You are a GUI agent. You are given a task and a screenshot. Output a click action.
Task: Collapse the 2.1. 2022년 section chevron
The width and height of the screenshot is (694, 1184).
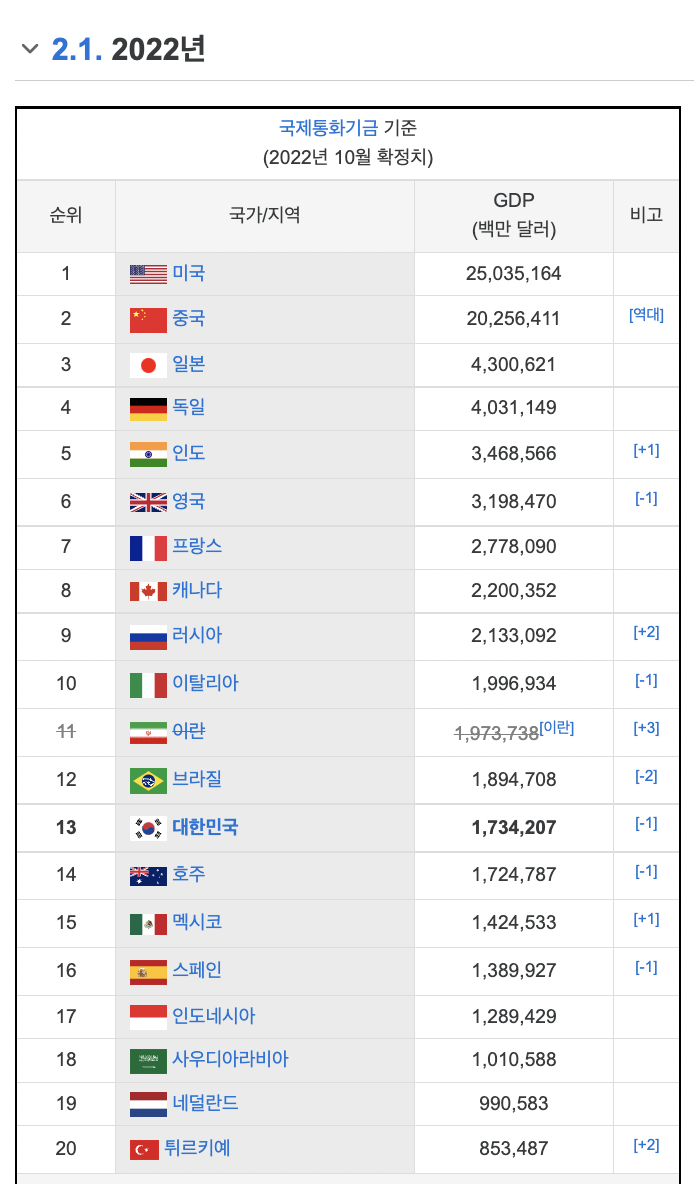pyautogui.click(x=30, y=49)
